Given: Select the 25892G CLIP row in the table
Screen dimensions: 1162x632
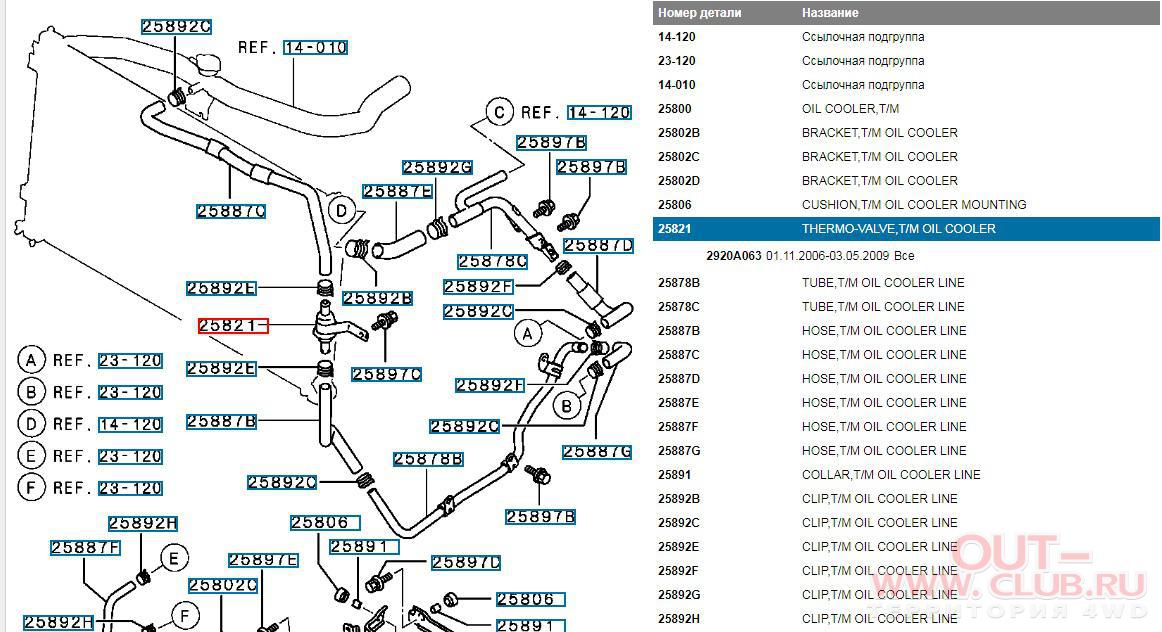Looking at the screenshot, I should pyautogui.click(x=906, y=595).
